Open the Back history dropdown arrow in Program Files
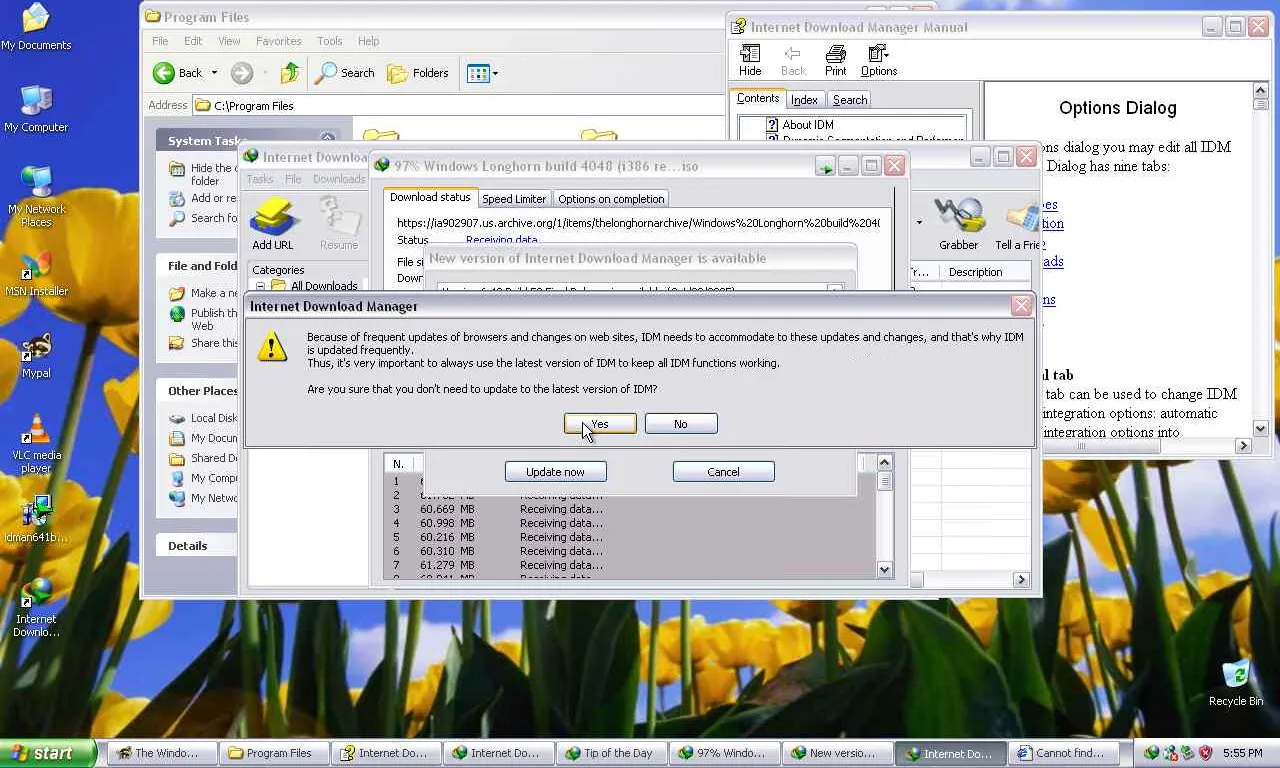Image resolution: width=1280 pixels, height=768 pixels. (x=214, y=73)
